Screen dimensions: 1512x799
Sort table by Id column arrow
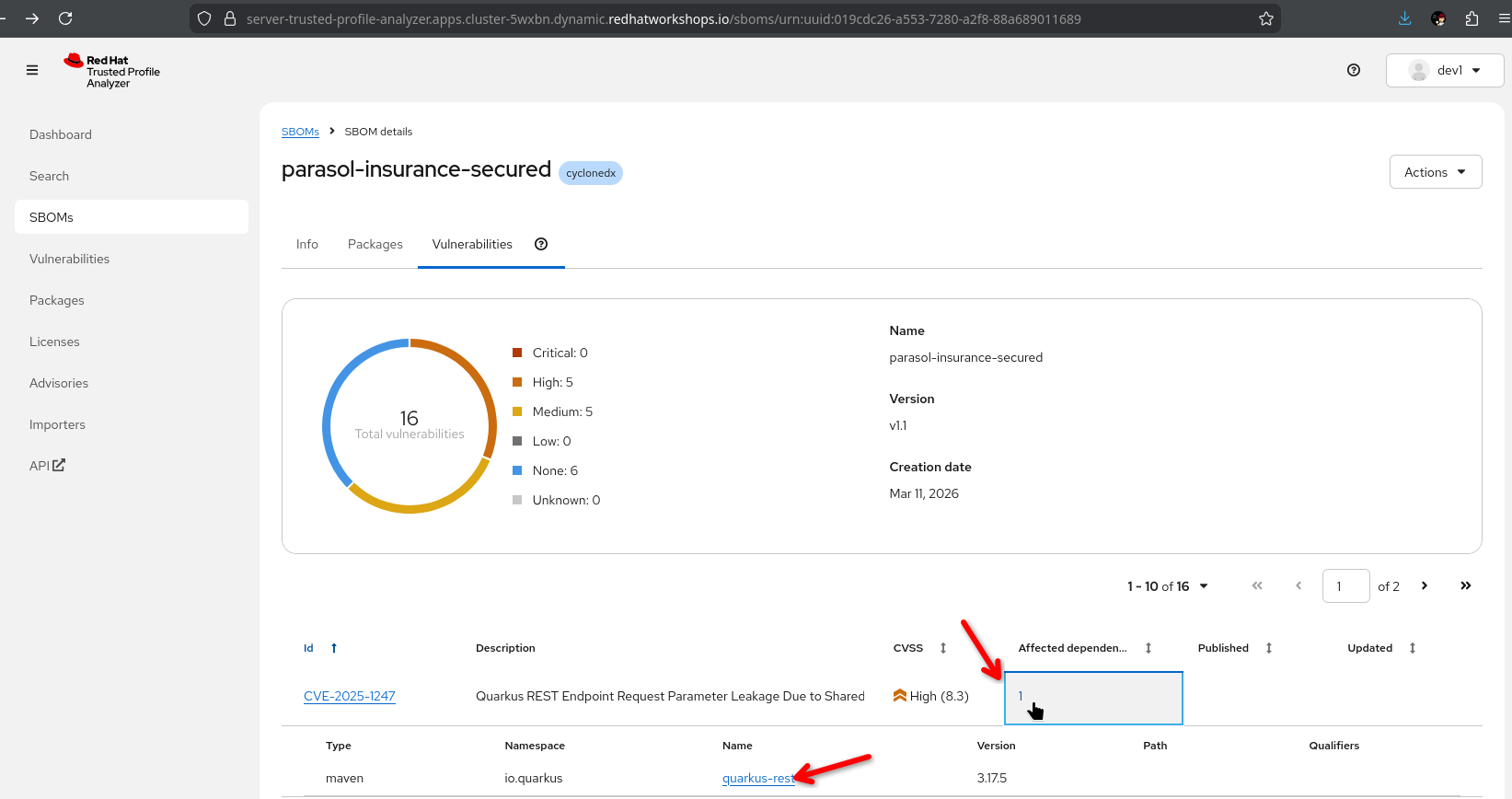(x=334, y=648)
